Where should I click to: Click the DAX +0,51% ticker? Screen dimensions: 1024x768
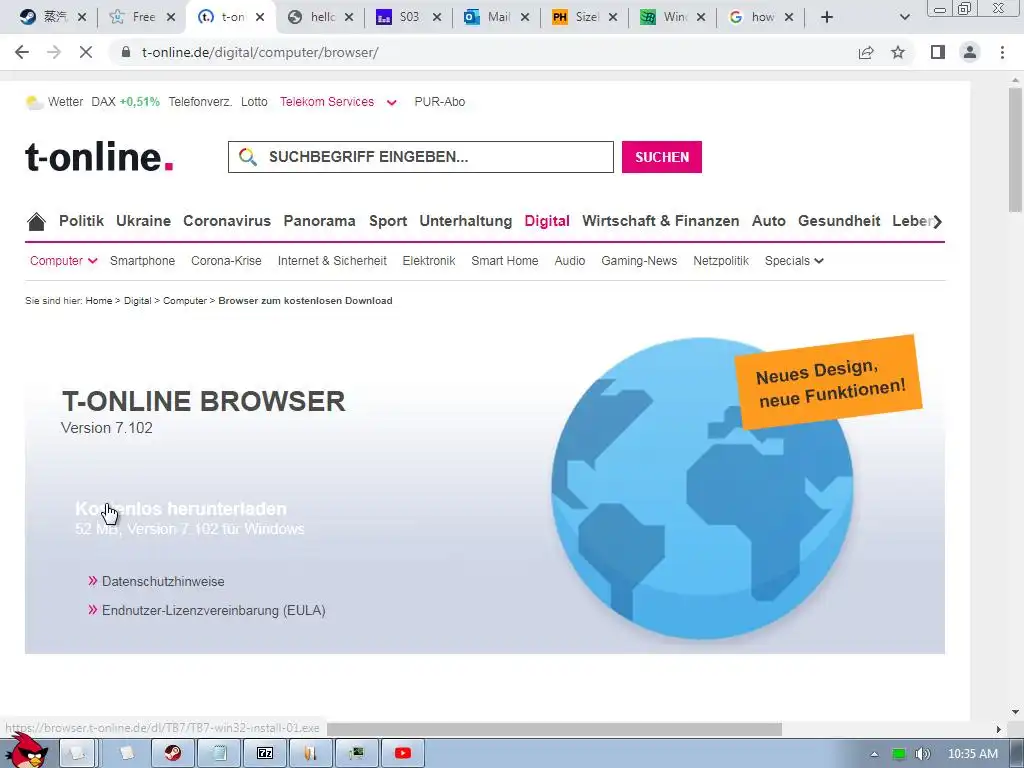coord(125,102)
